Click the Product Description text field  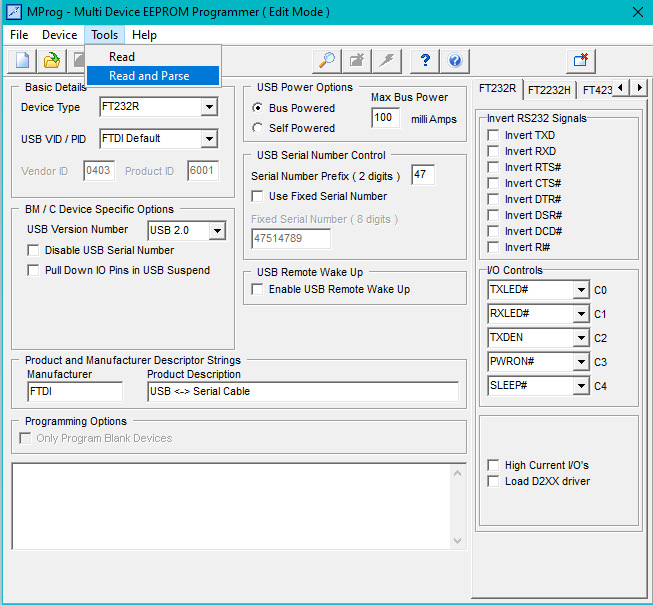(x=303, y=391)
